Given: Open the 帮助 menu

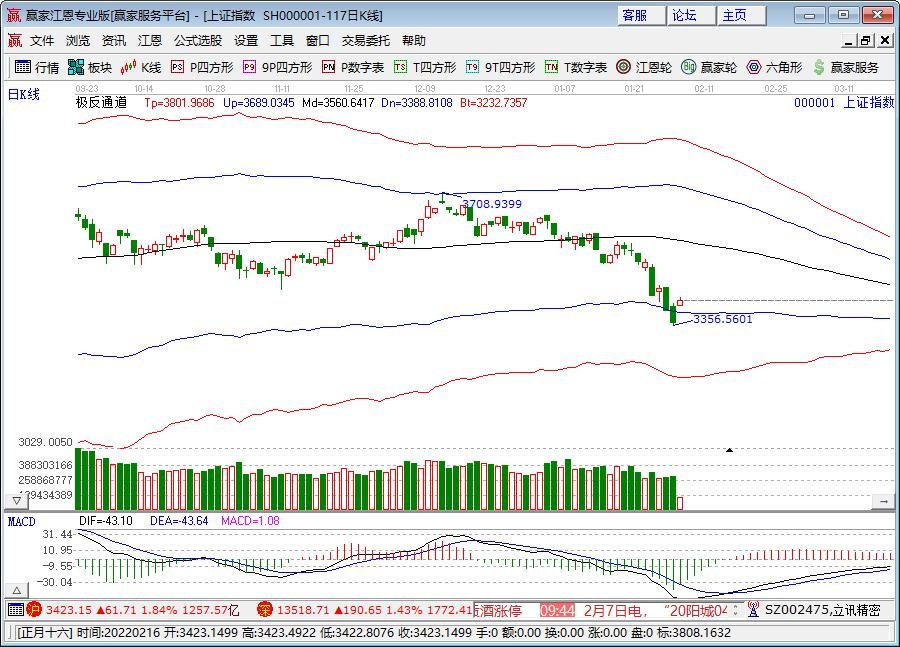Looking at the screenshot, I should [414, 40].
